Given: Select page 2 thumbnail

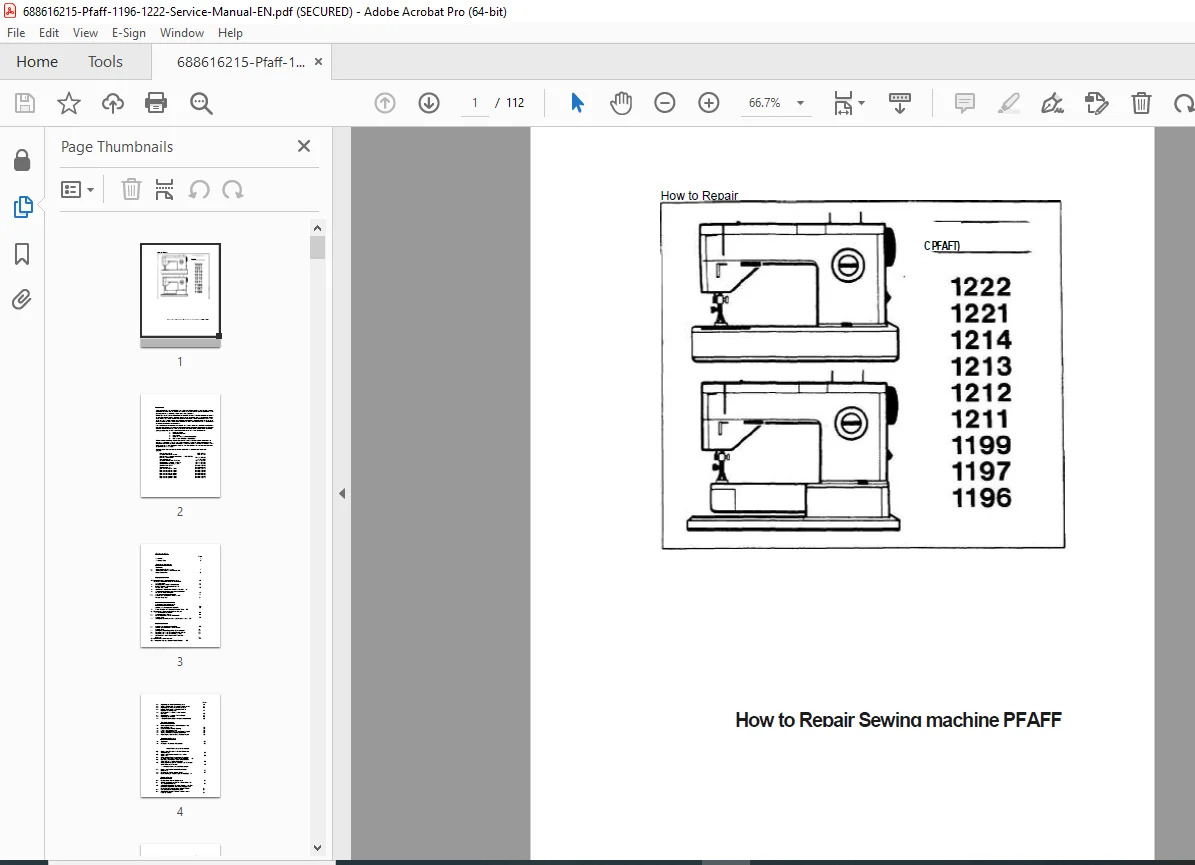Looking at the screenshot, I should click(181, 445).
